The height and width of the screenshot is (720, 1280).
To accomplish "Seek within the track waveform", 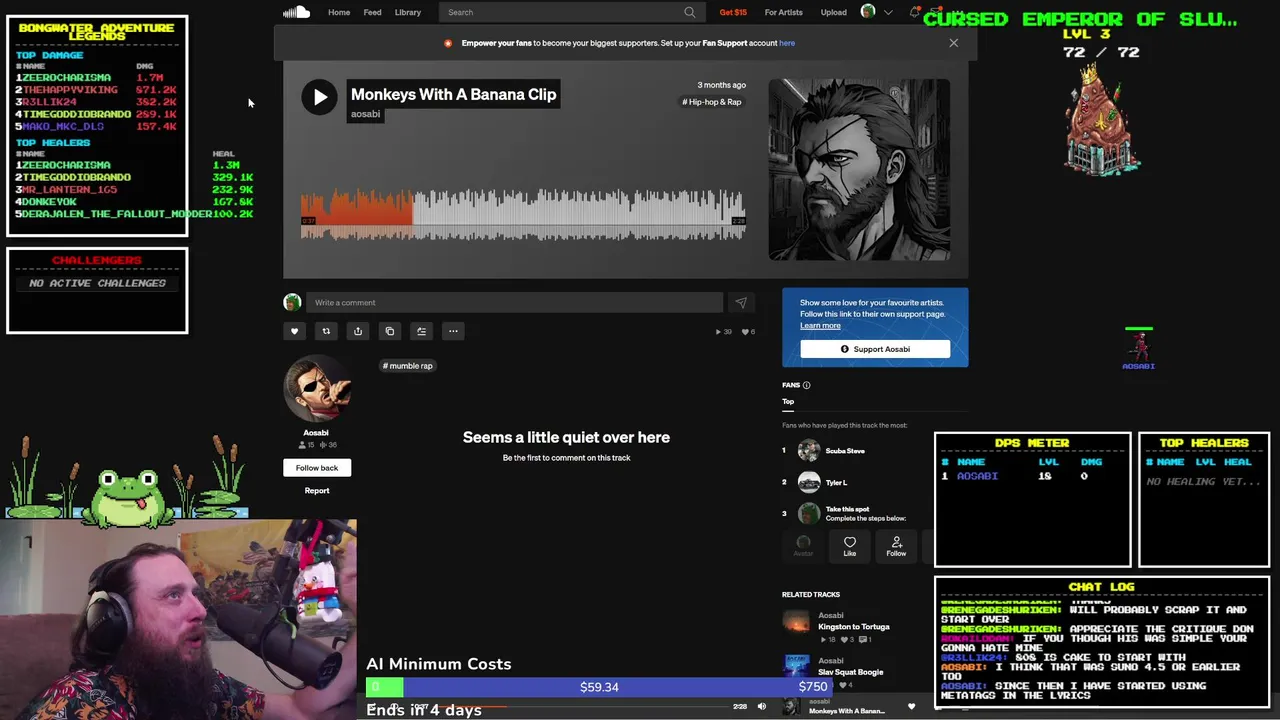I will tap(523, 214).
